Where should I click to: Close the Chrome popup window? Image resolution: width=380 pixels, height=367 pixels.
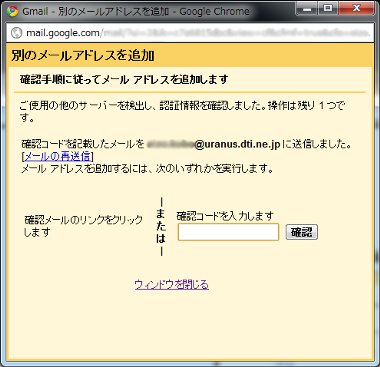click(356, 9)
